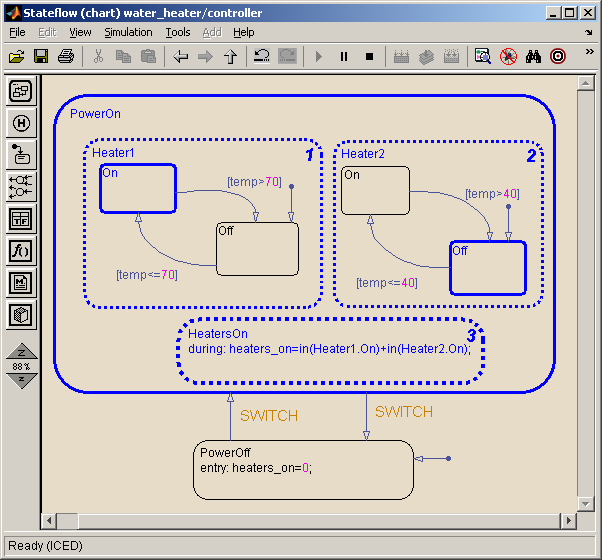The height and width of the screenshot is (560, 602).
Task: Click the Up to parent arrow icon
Action: click(x=230, y=57)
